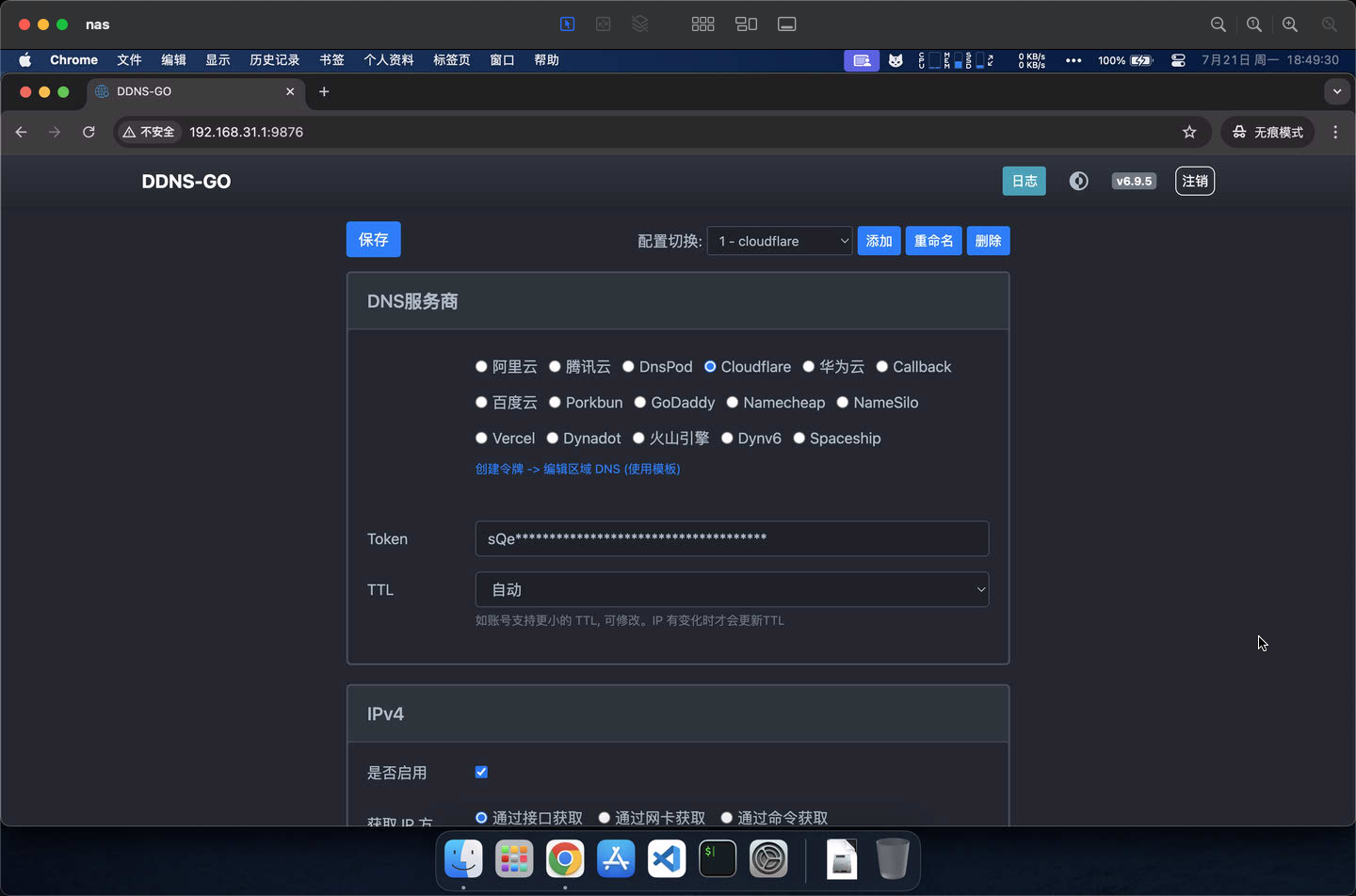
Task: Go back with the arrow icon
Action: coord(21,132)
